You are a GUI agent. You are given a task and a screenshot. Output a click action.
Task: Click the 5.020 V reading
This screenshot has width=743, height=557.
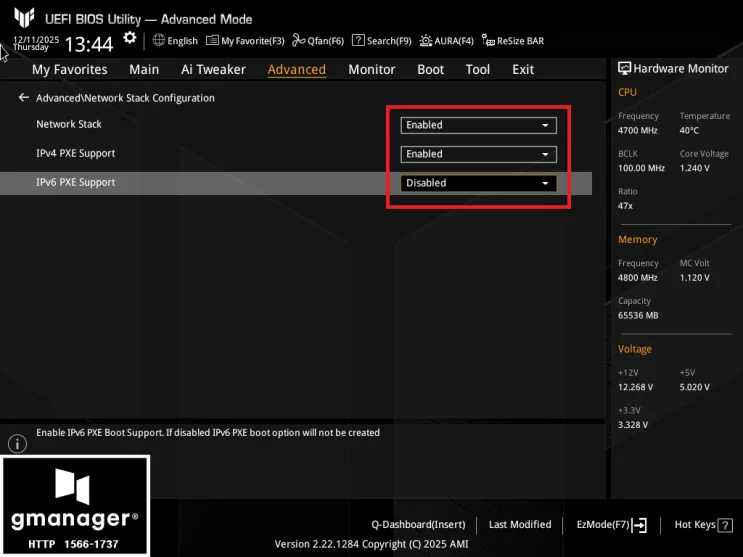pos(694,387)
